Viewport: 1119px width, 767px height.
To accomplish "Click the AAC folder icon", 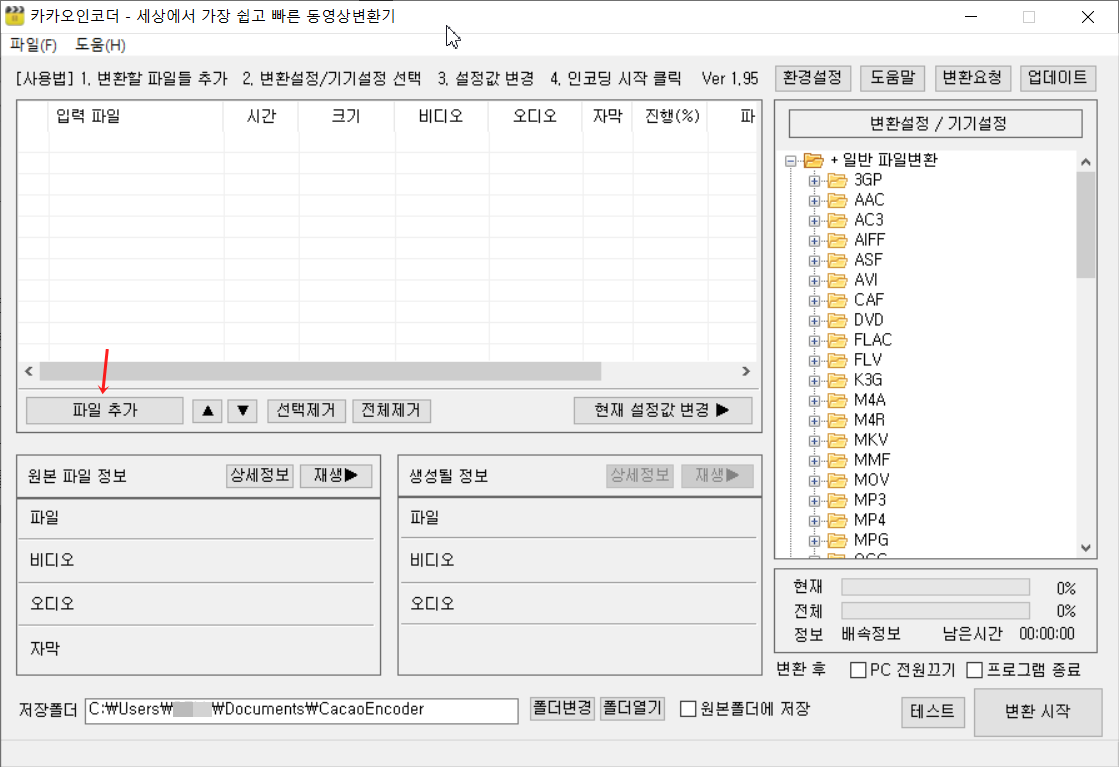I will (837, 200).
